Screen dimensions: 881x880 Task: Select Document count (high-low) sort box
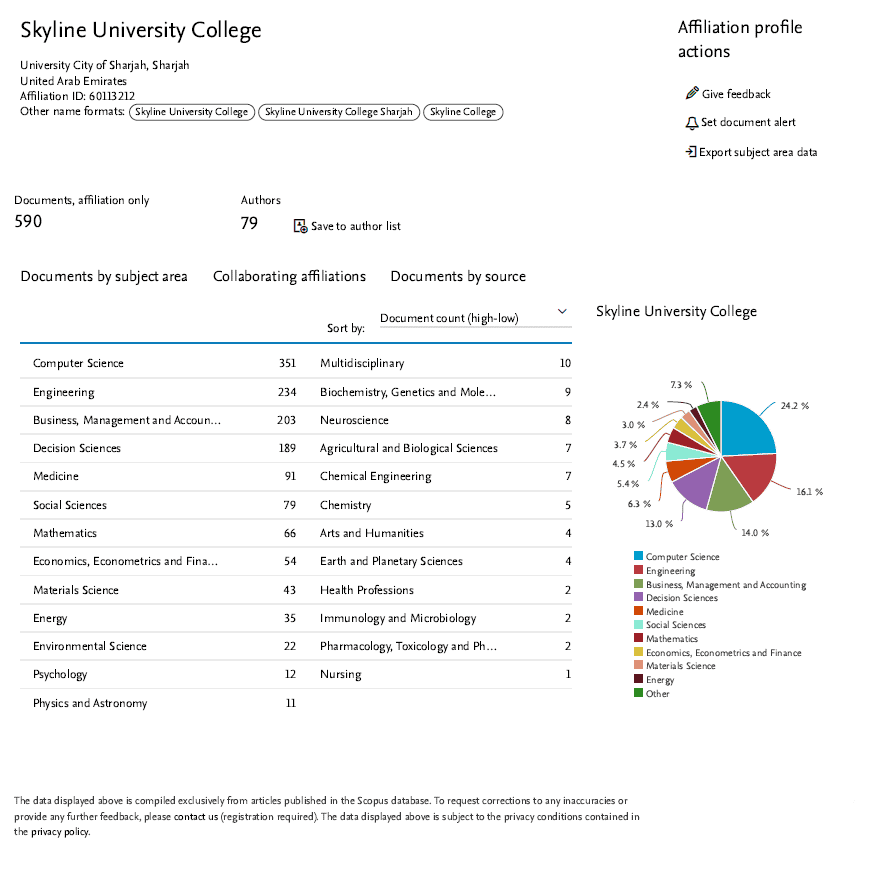(476, 318)
